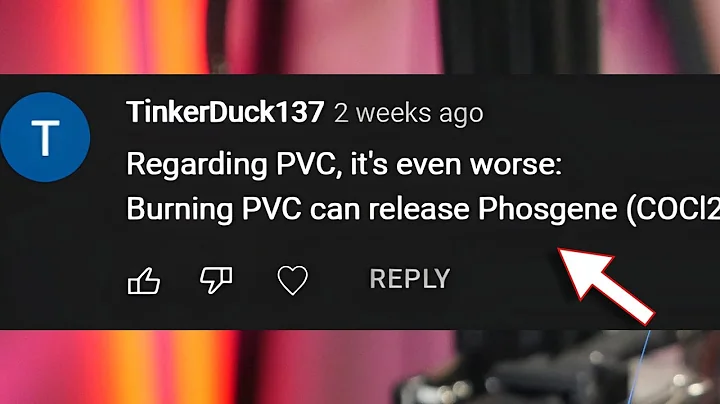Heart the TinkerDuck137 comment
This screenshot has height=404, width=720.
[x=292, y=280]
